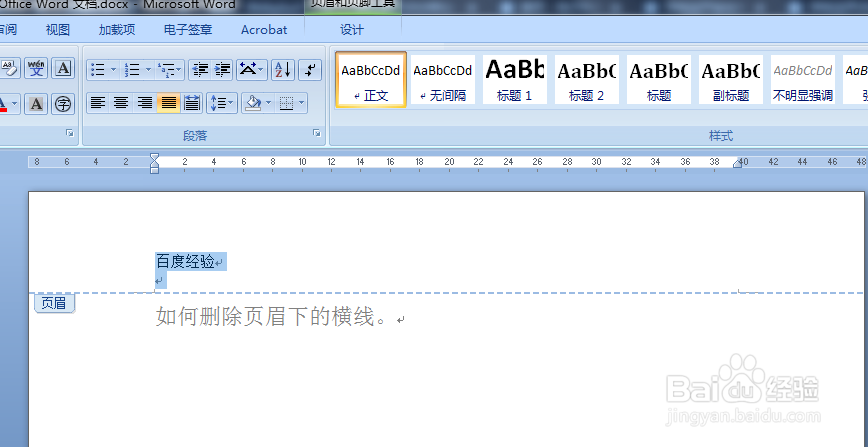Open the Asian Layout character scaling menu
Image resolution: width=868 pixels, height=447 pixels.
(x=252, y=70)
